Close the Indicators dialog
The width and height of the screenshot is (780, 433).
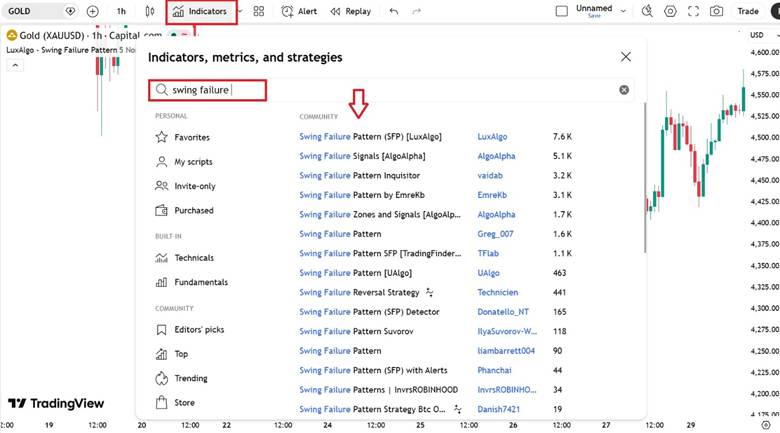click(x=626, y=57)
